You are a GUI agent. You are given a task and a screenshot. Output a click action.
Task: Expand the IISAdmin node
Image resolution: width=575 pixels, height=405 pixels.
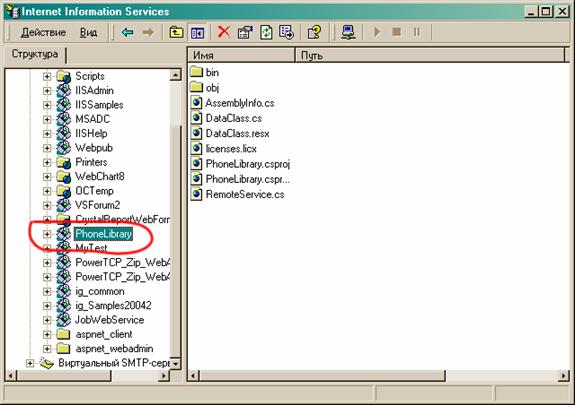(47, 91)
